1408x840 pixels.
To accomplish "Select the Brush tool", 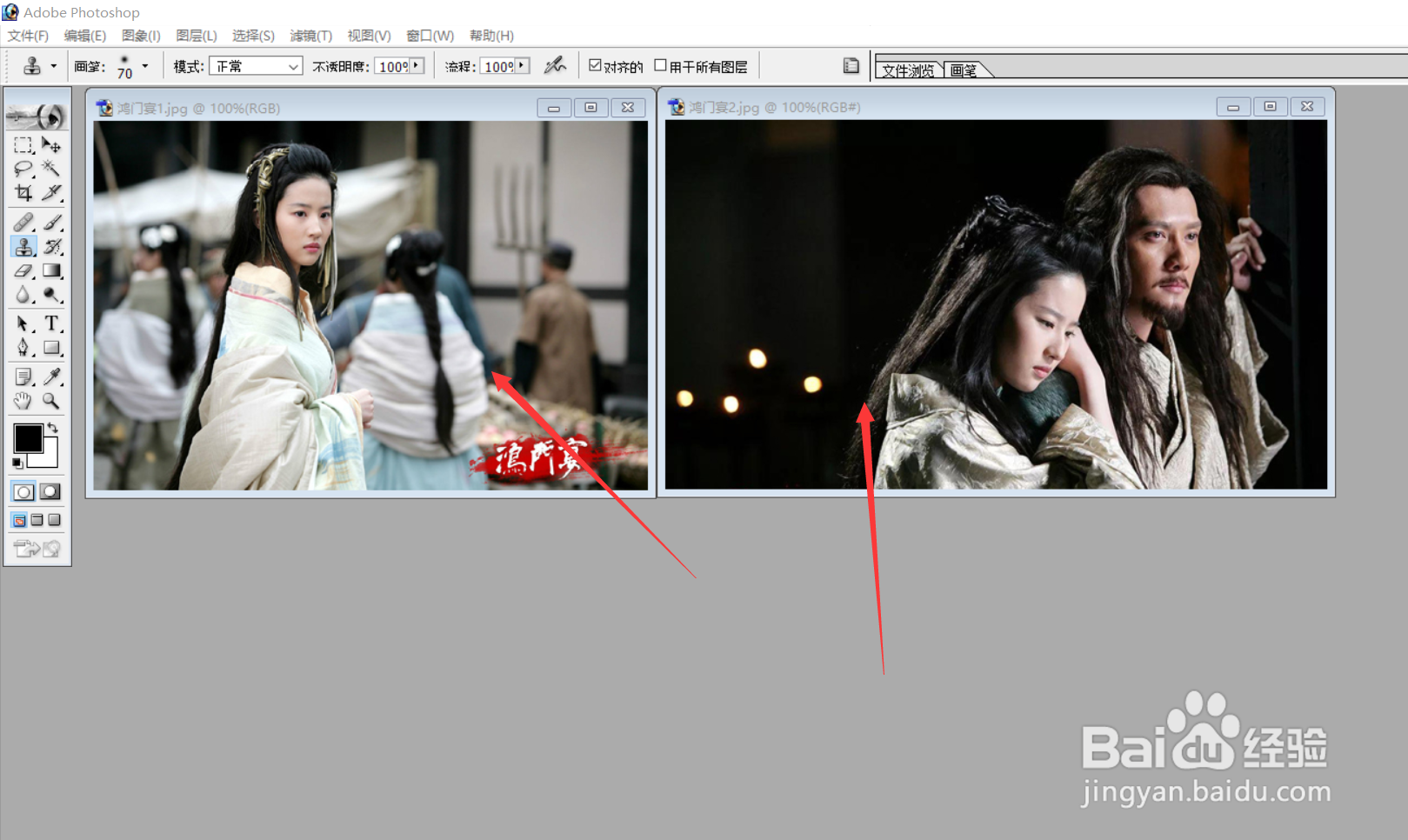I will click(x=51, y=223).
